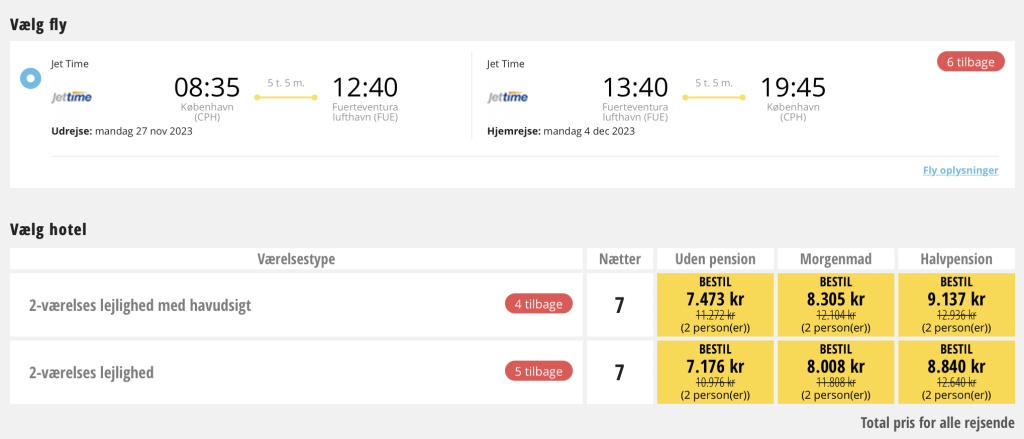Click the Værelsestype column header

pyautogui.click(x=296, y=259)
